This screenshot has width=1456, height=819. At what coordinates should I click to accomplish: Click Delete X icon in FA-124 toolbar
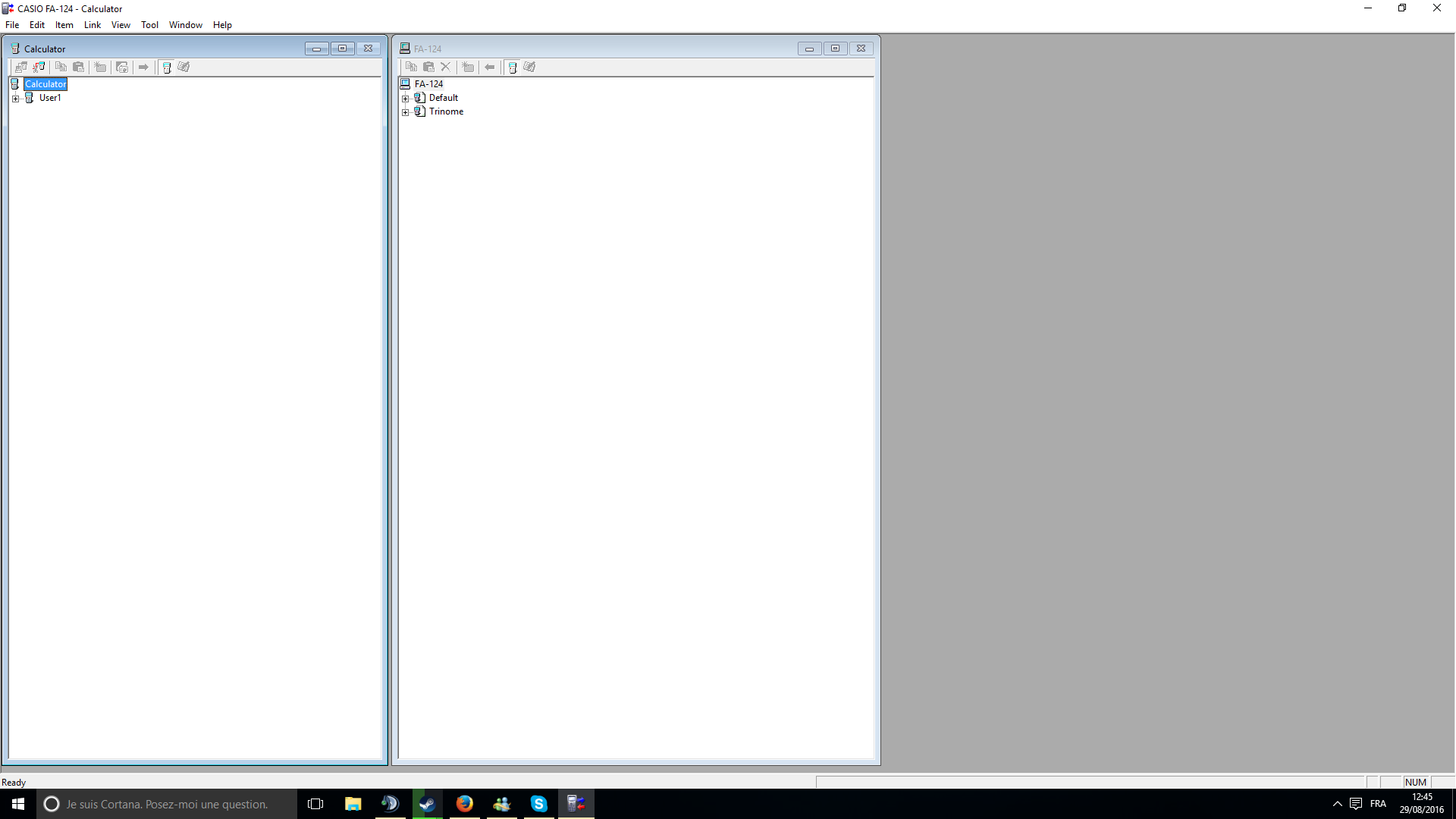point(446,67)
